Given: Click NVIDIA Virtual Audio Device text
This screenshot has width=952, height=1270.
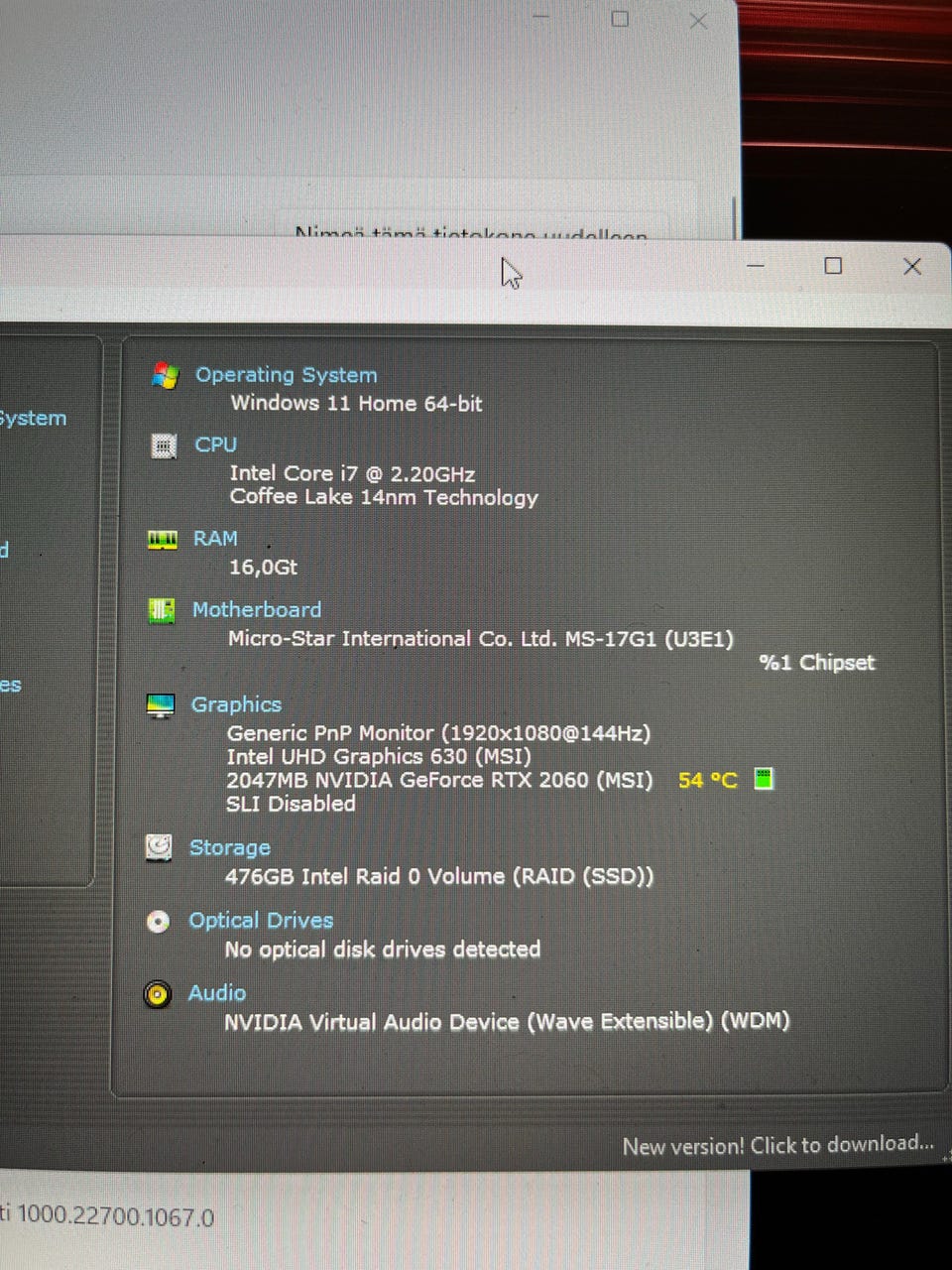Looking at the screenshot, I should tap(507, 1022).
